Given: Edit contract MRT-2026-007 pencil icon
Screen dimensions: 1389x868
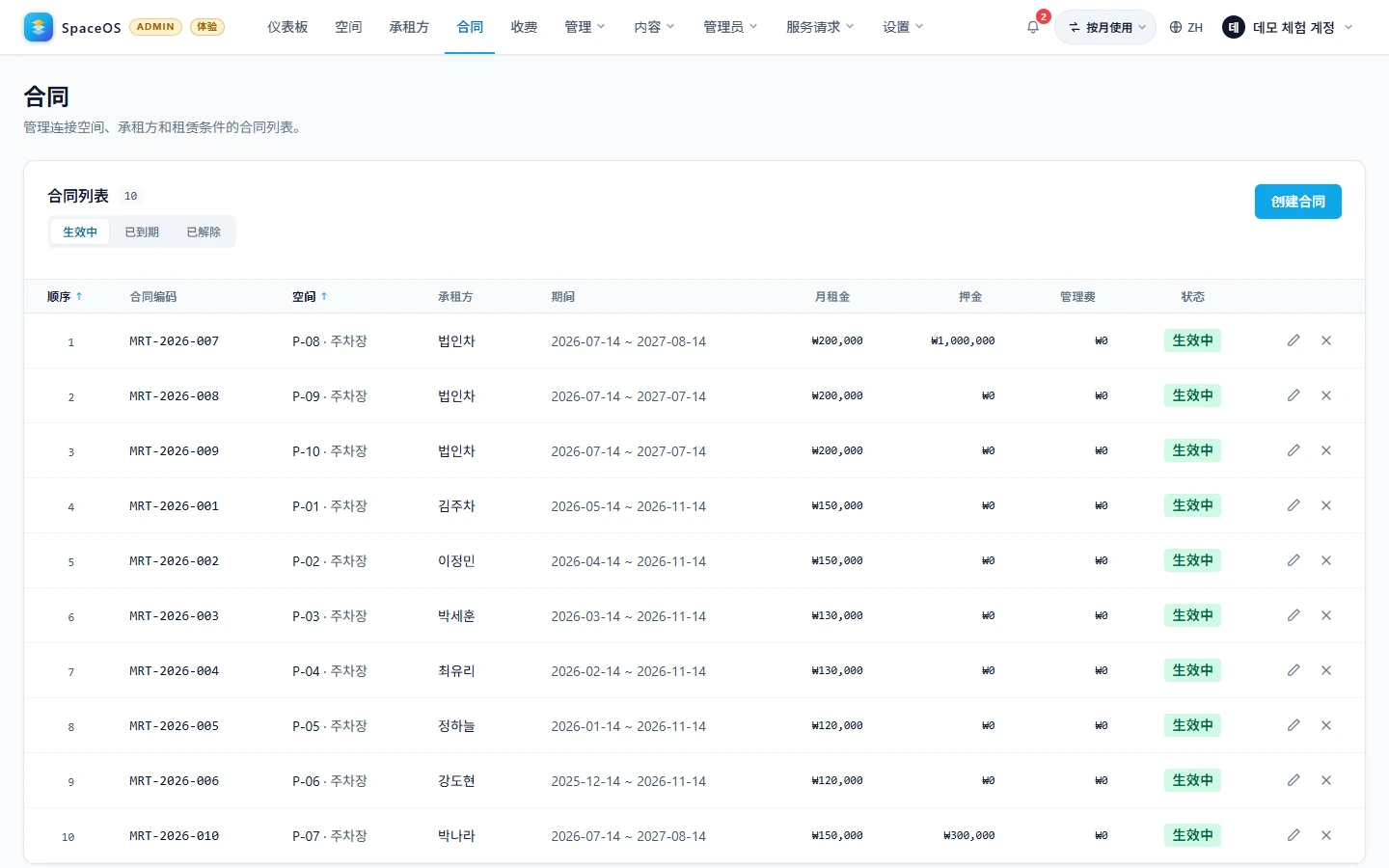Looking at the screenshot, I should click(1294, 340).
